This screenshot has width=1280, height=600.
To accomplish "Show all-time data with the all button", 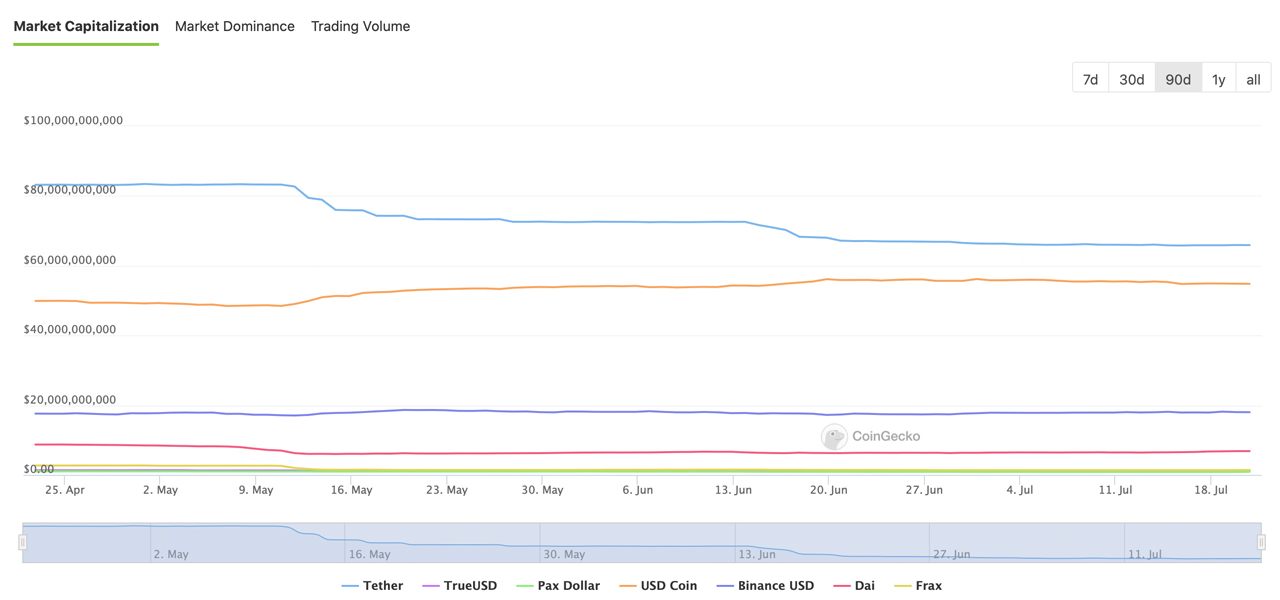I will click(1253, 79).
